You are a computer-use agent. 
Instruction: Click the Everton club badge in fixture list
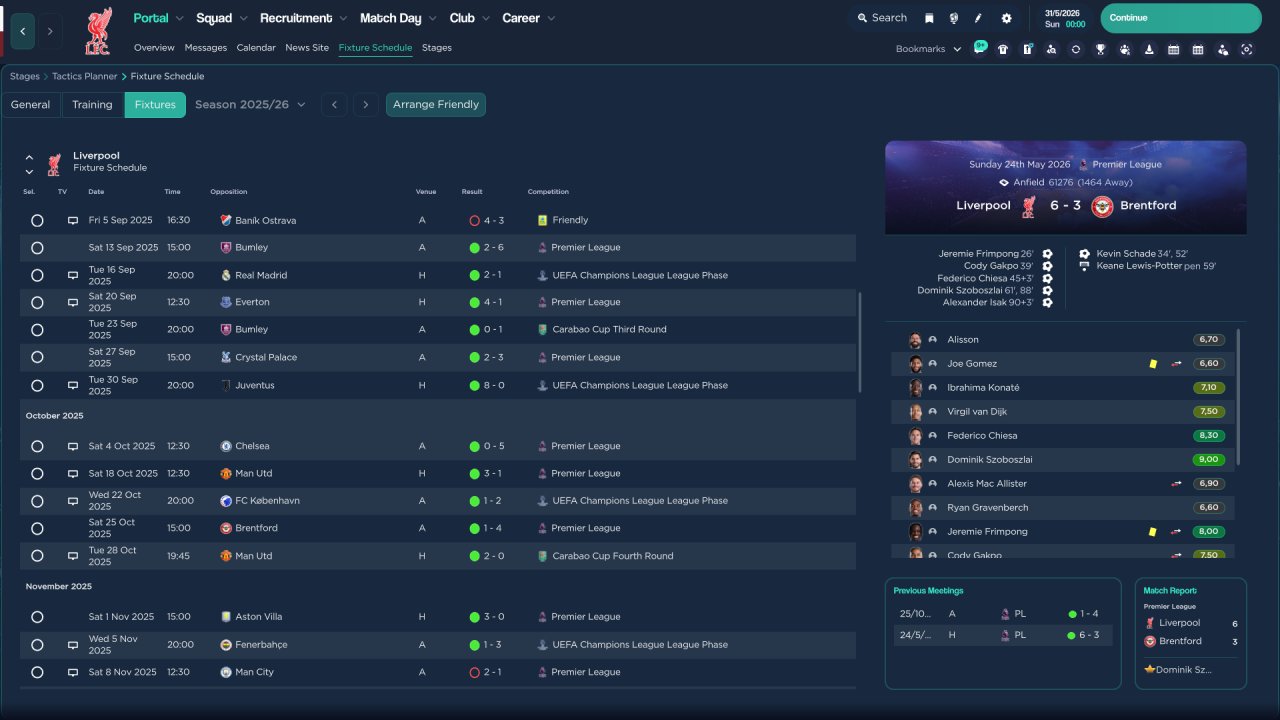[x=226, y=302]
